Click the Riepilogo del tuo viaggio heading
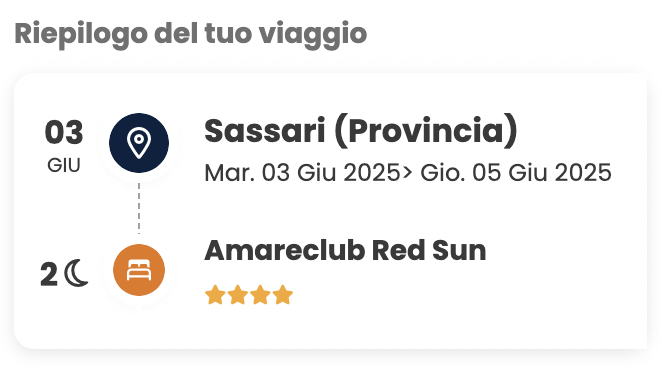The image size is (660, 368). (x=191, y=35)
